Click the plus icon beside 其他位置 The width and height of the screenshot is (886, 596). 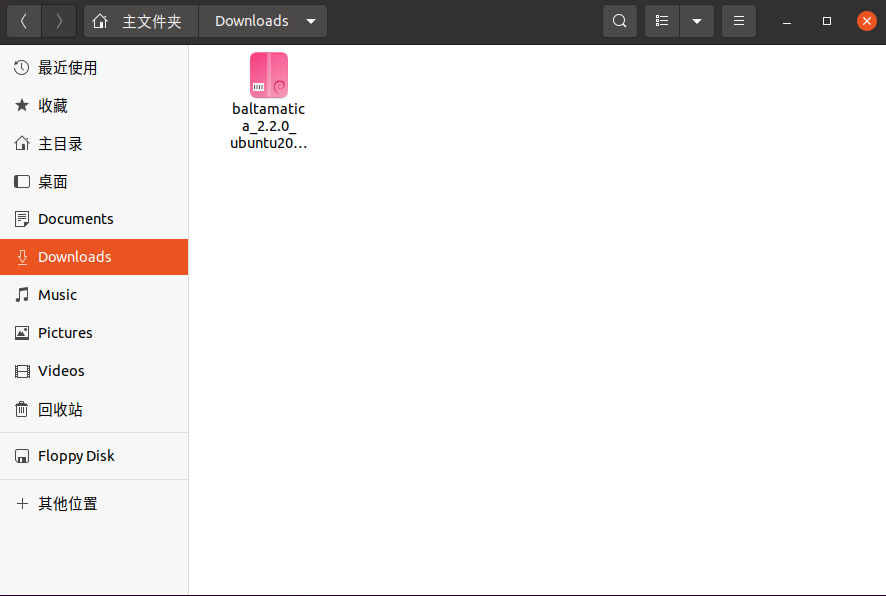tap(22, 503)
